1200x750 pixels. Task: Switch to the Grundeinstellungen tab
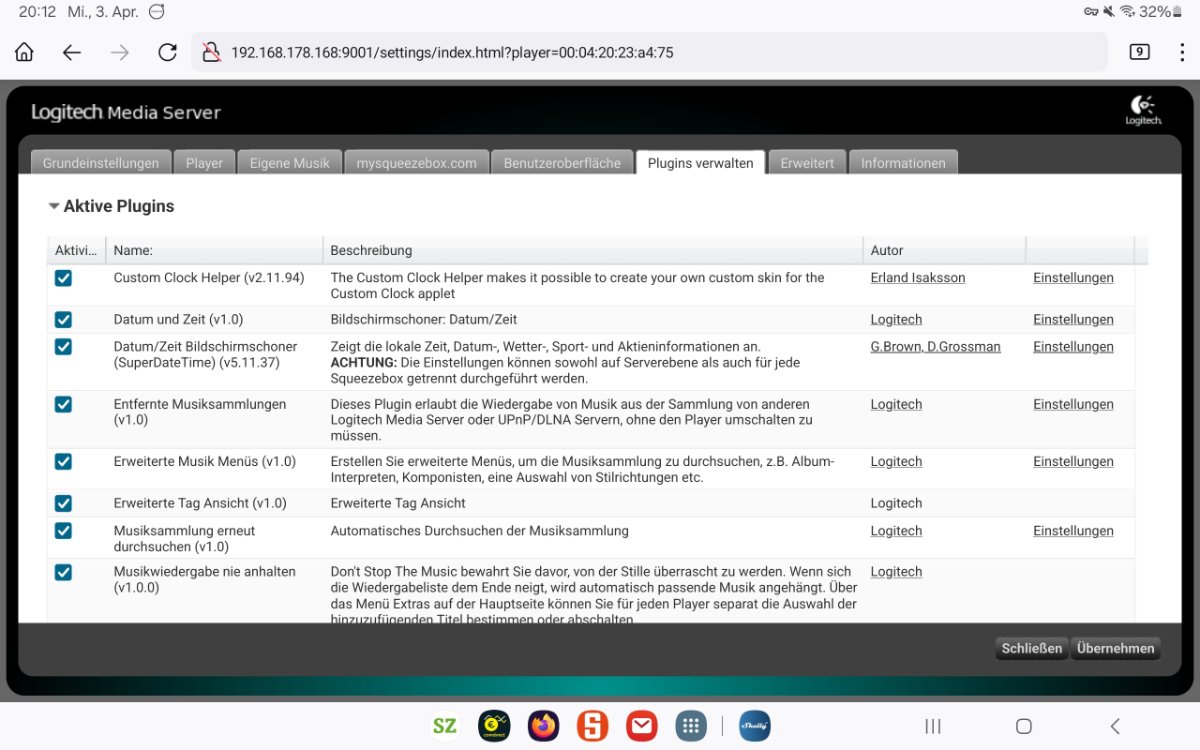(x=101, y=163)
